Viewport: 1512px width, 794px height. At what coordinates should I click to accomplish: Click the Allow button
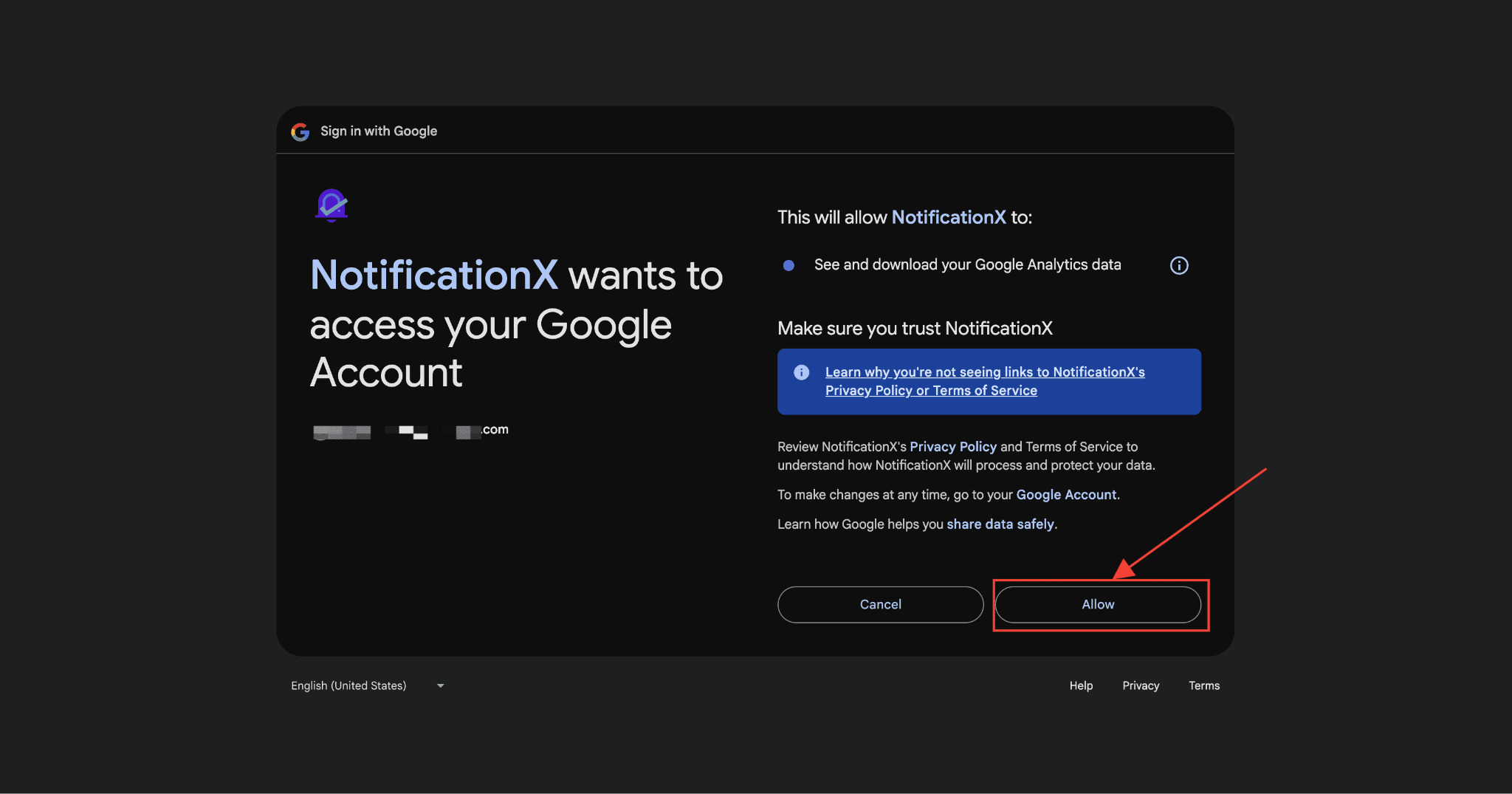(1098, 604)
